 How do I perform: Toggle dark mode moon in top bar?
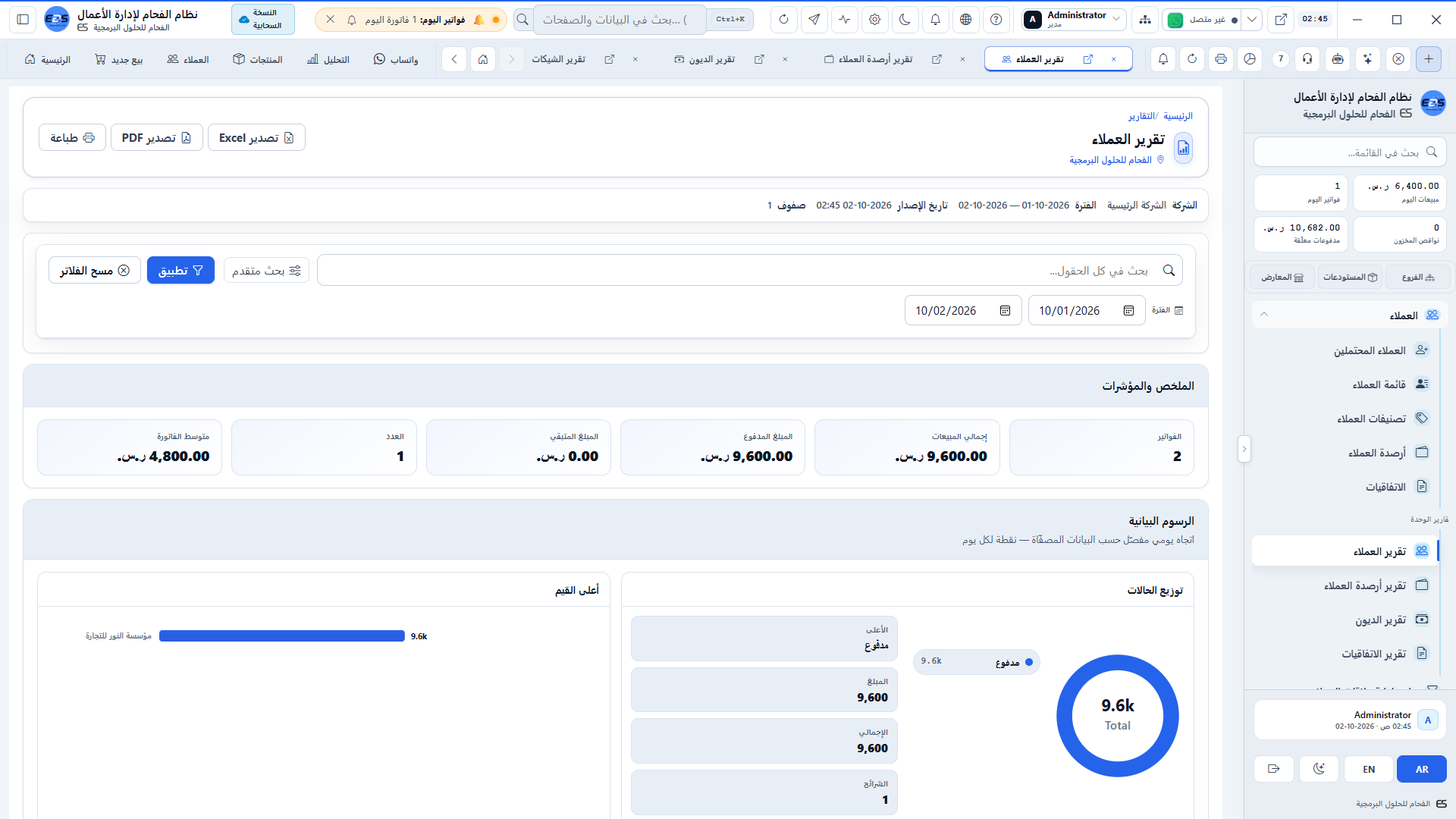coord(905,20)
